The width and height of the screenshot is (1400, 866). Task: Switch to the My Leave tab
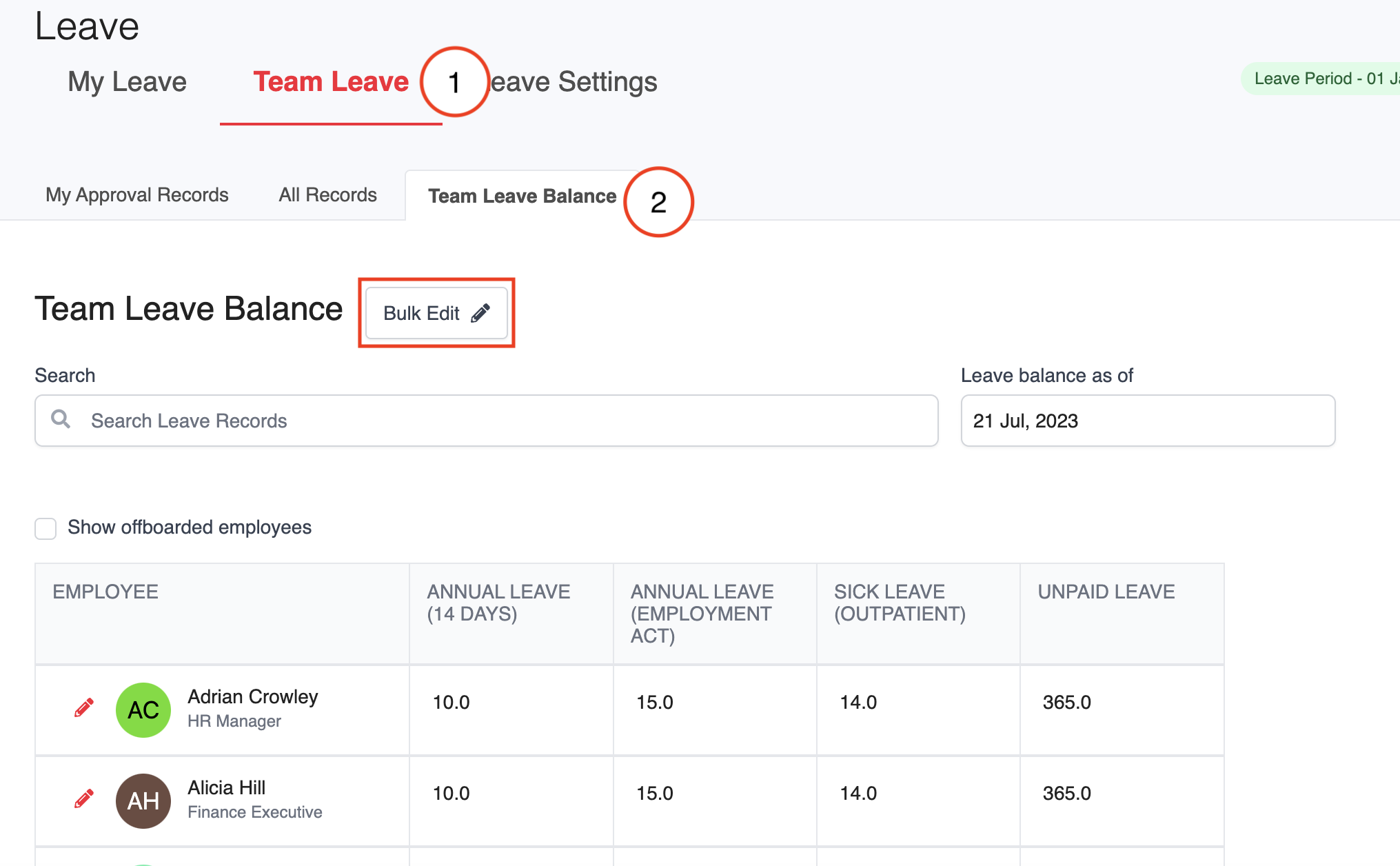(x=127, y=82)
